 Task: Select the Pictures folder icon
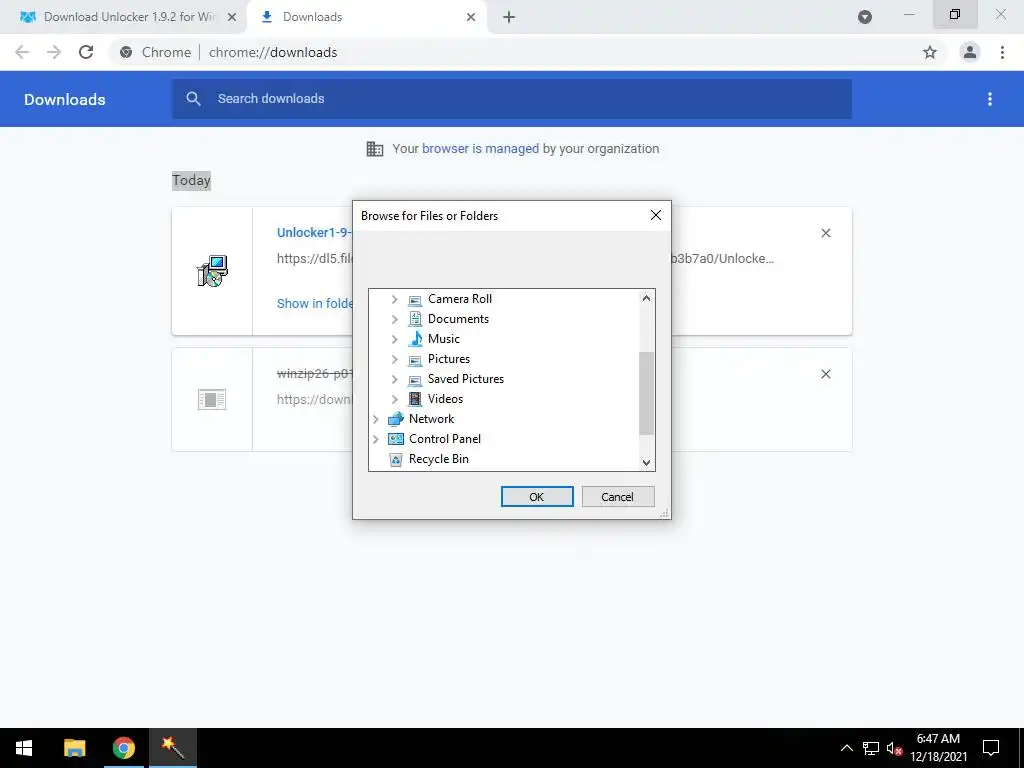tap(415, 360)
